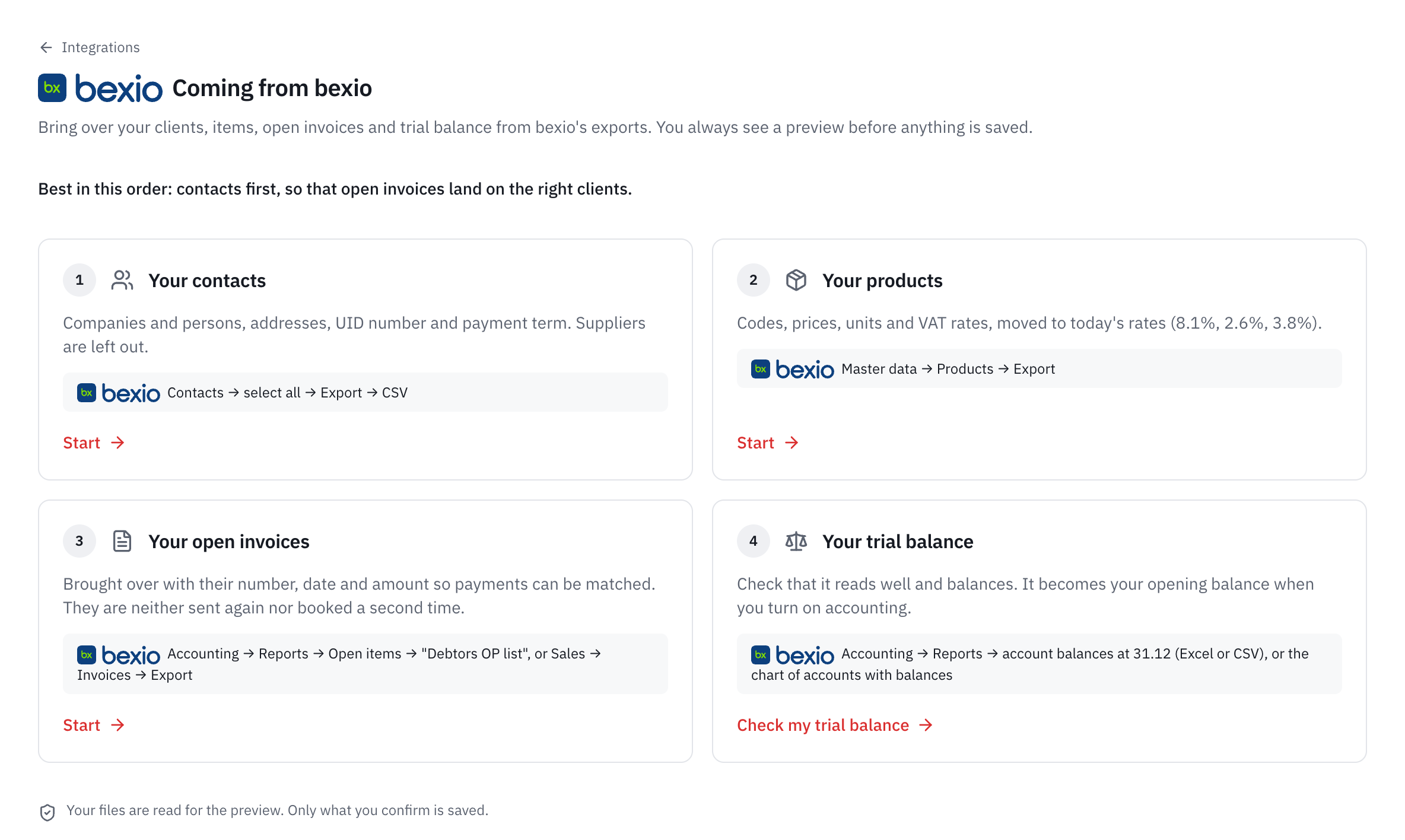Click the 'Debtors OP list' export instructions
This screenshot has height=840, width=1405.
[365, 664]
